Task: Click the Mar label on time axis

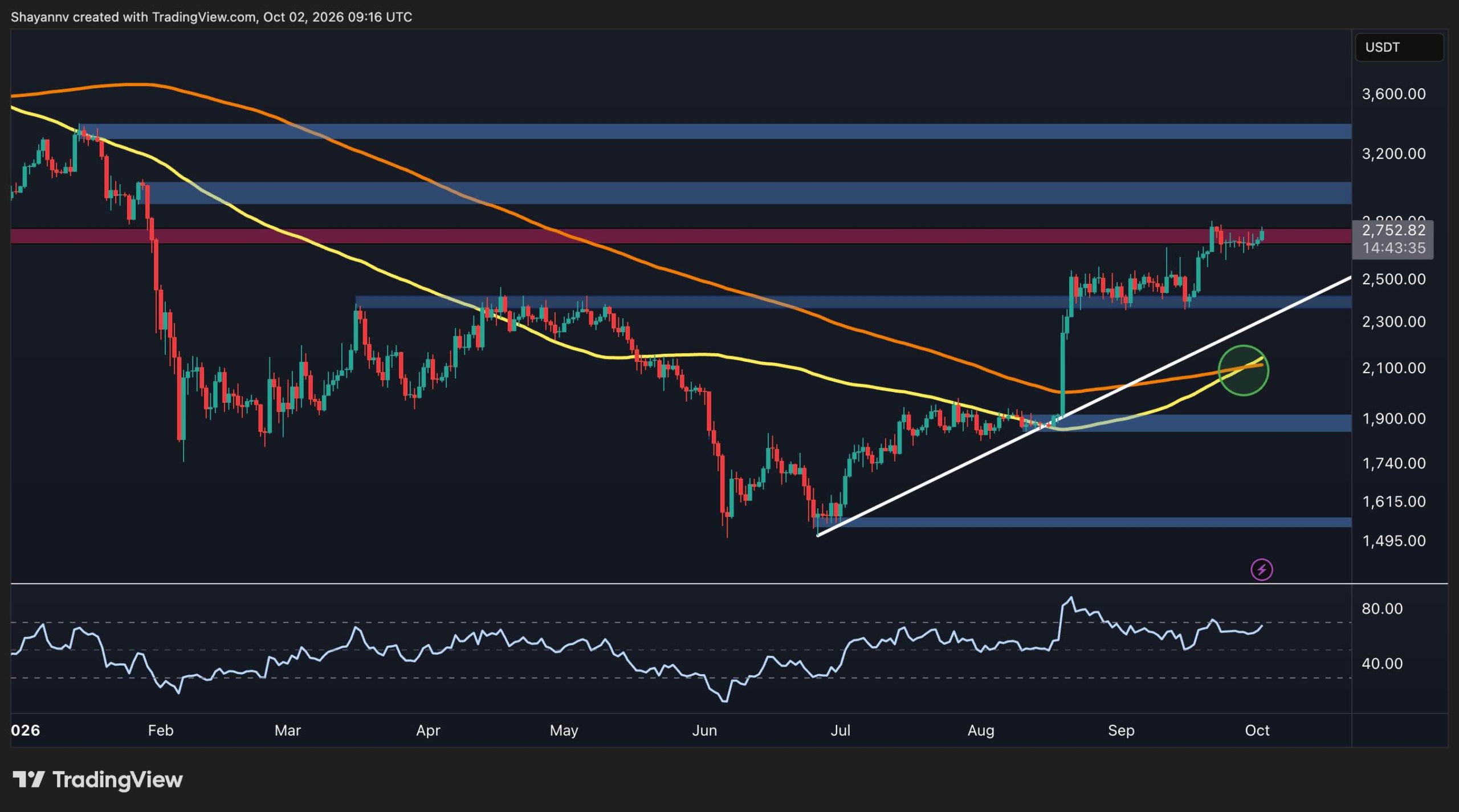Action: tap(287, 731)
